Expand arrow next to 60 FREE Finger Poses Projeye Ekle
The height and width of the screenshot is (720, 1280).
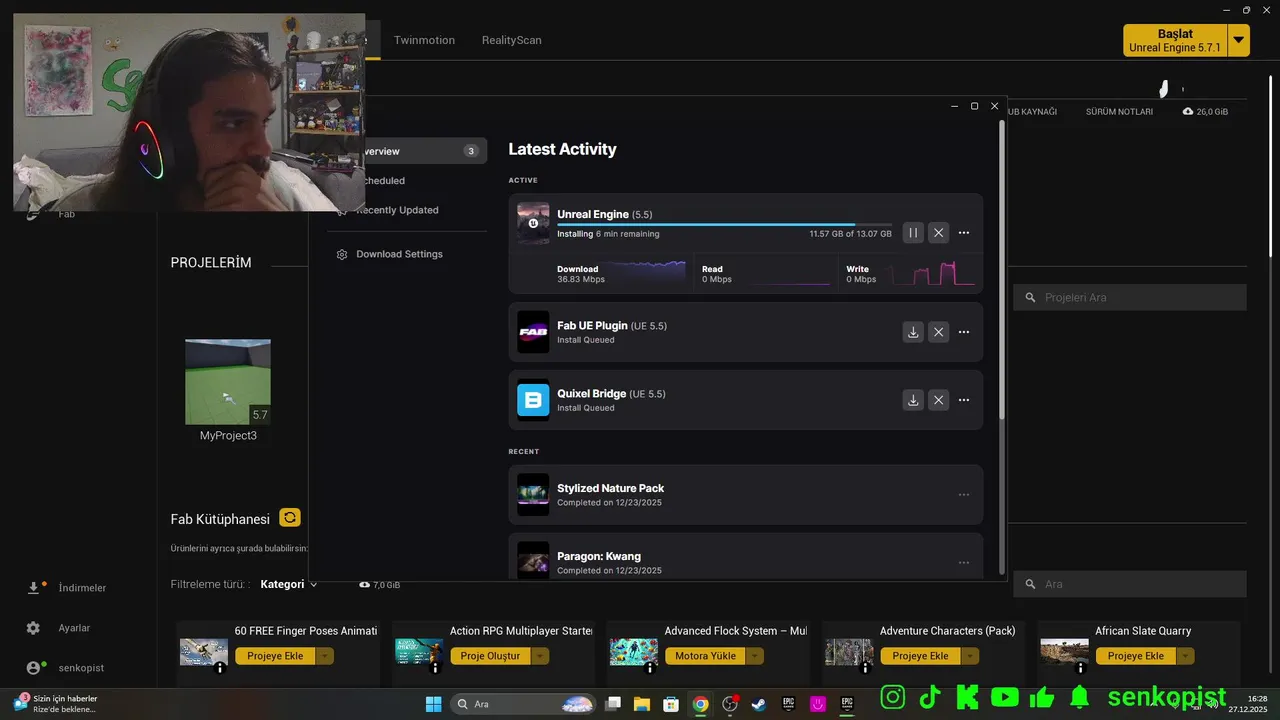tap(325, 656)
